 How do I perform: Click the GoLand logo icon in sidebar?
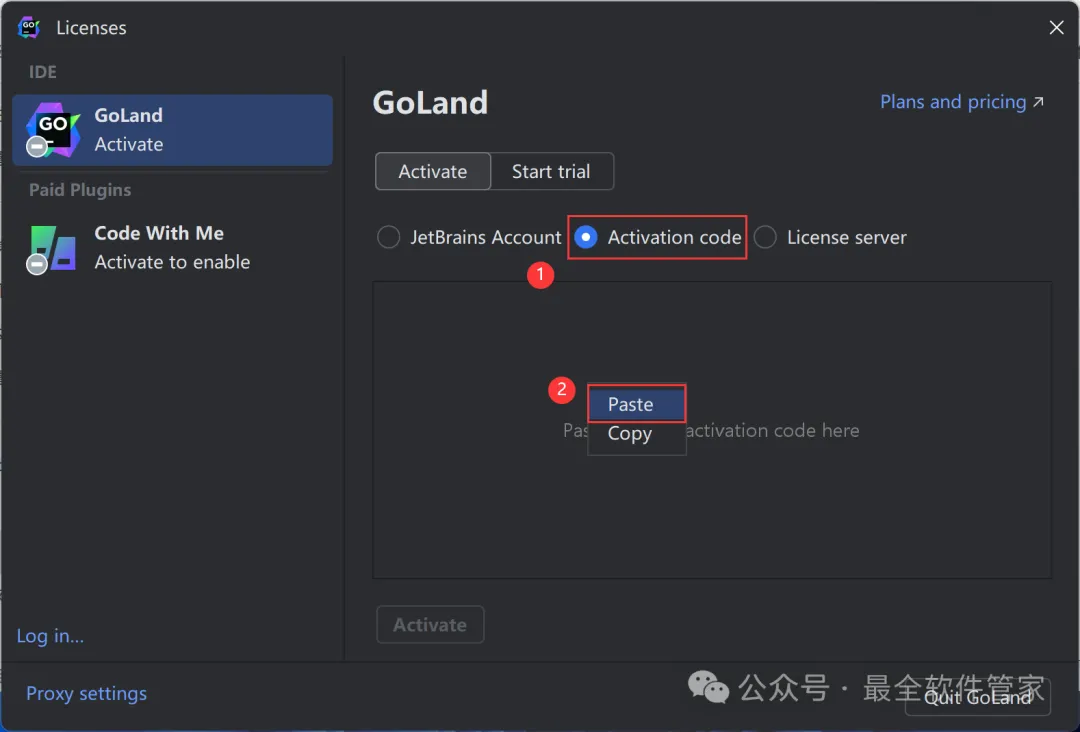pyautogui.click(x=52, y=129)
